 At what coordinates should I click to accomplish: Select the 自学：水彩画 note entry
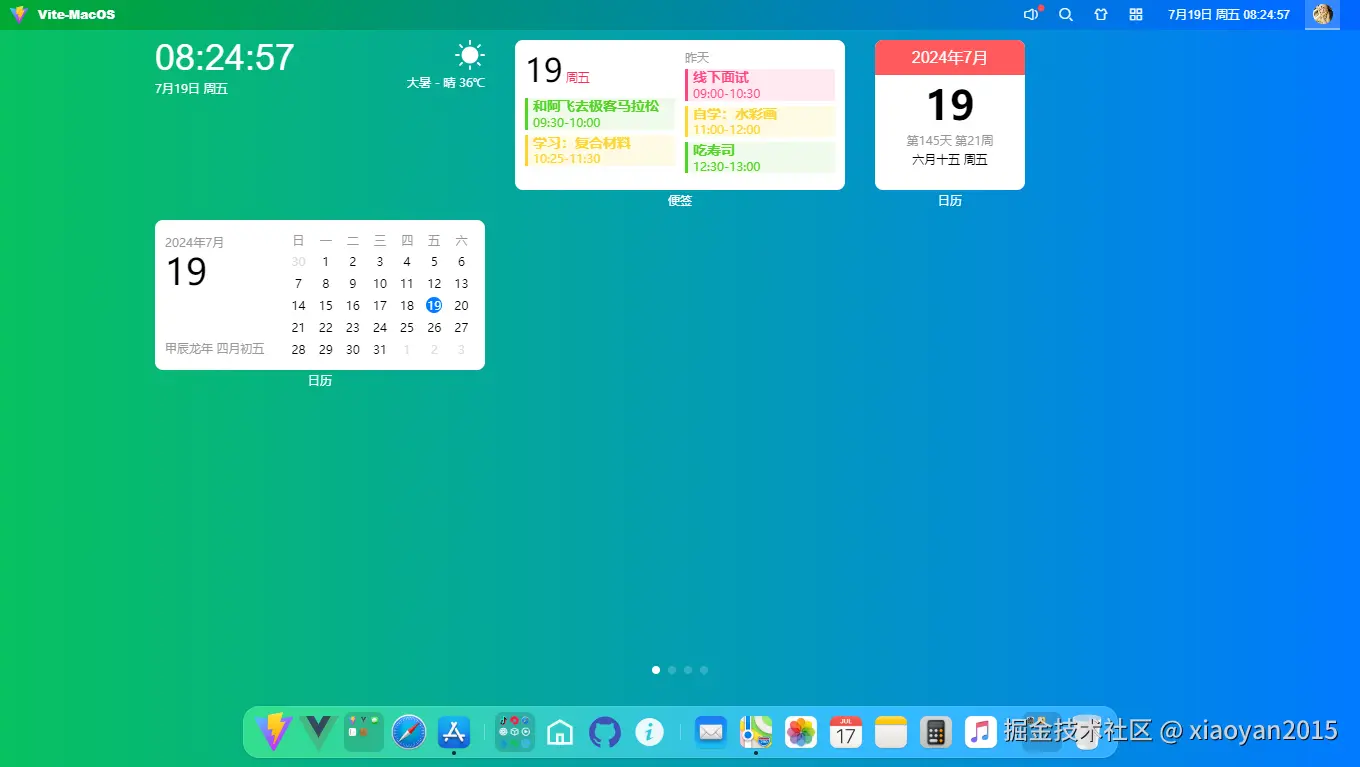(x=760, y=121)
